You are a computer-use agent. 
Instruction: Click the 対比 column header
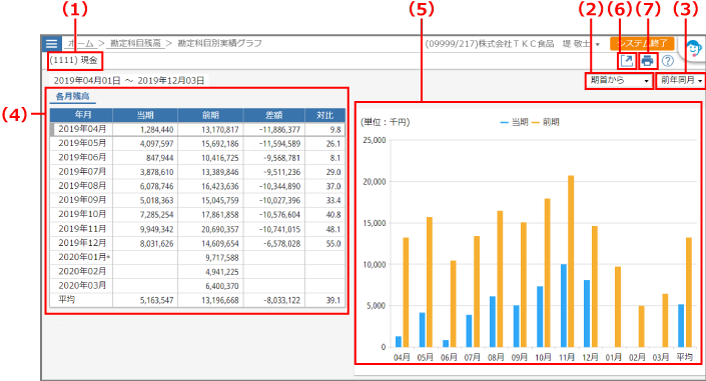[325, 115]
